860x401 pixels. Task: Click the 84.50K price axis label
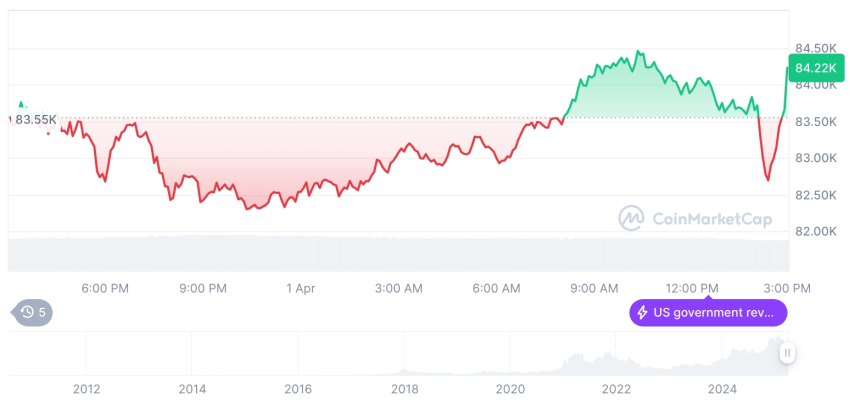pyautogui.click(x=816, y=48)
